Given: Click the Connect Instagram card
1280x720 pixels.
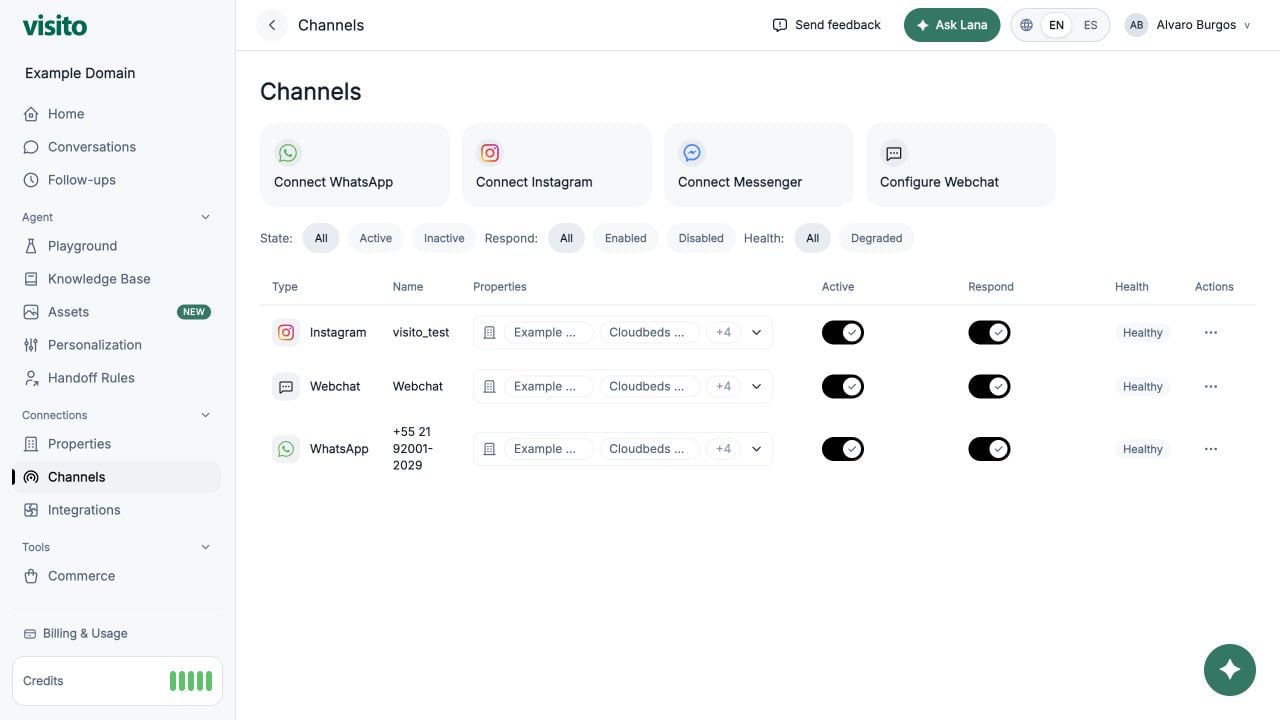Looking at the screenshot, I should coord(557,165).
